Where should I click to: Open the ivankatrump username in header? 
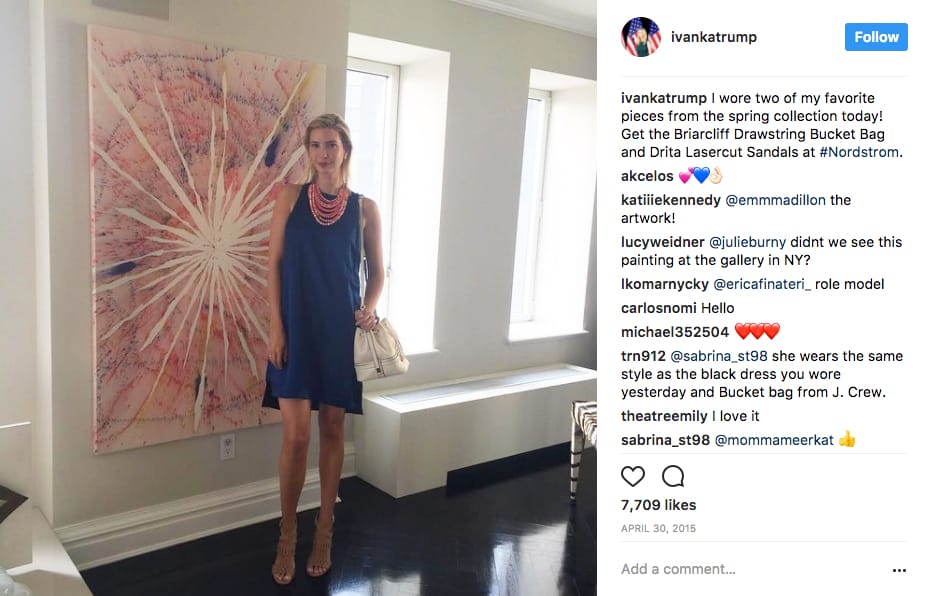tap(714, 37)
